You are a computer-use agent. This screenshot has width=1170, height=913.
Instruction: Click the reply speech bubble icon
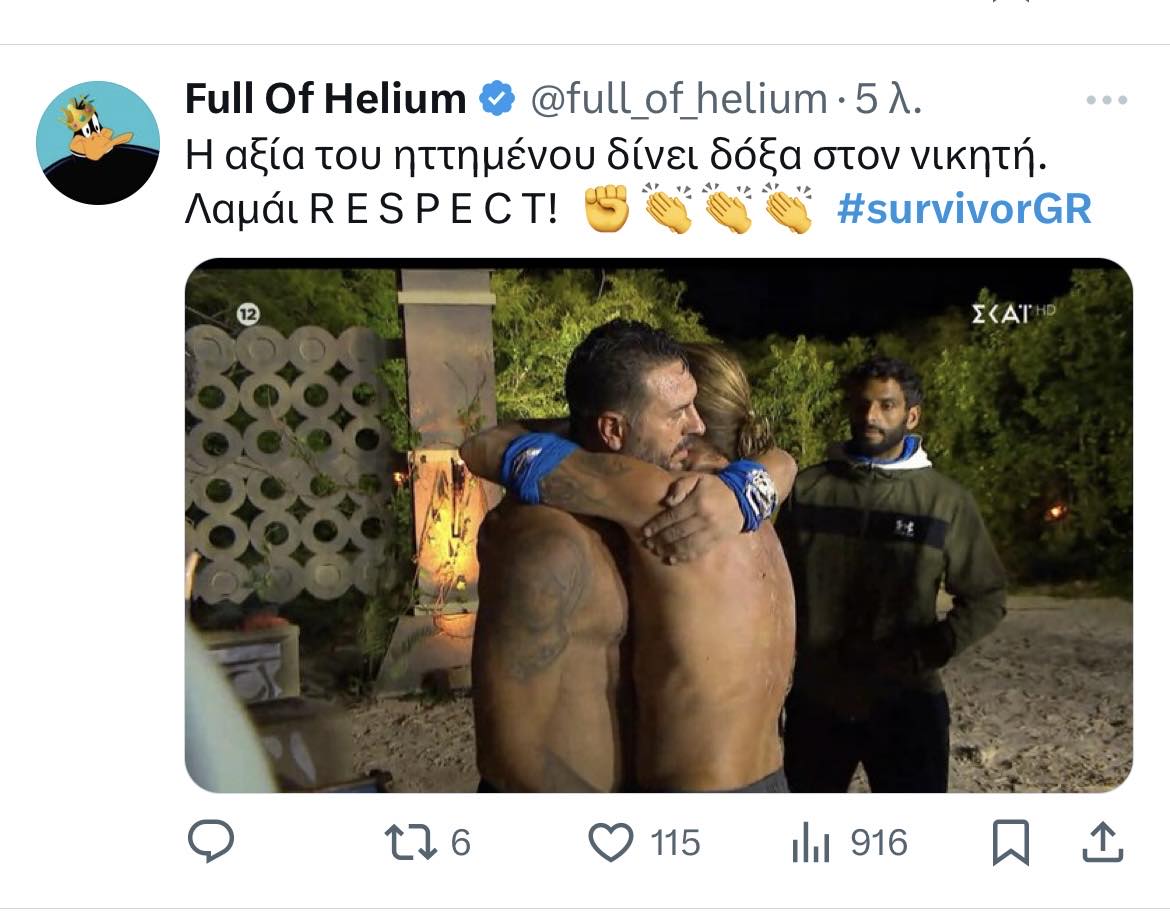(210, 841)
